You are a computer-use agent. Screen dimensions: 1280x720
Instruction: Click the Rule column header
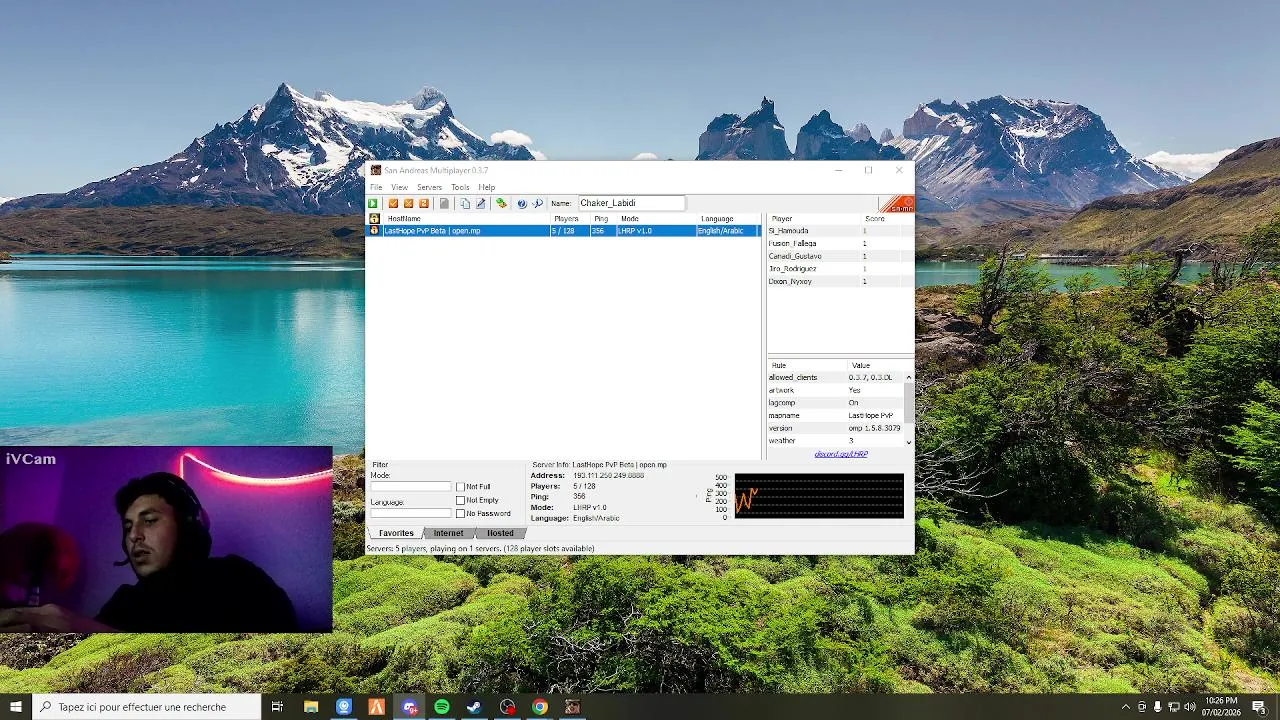coord(808,365)
